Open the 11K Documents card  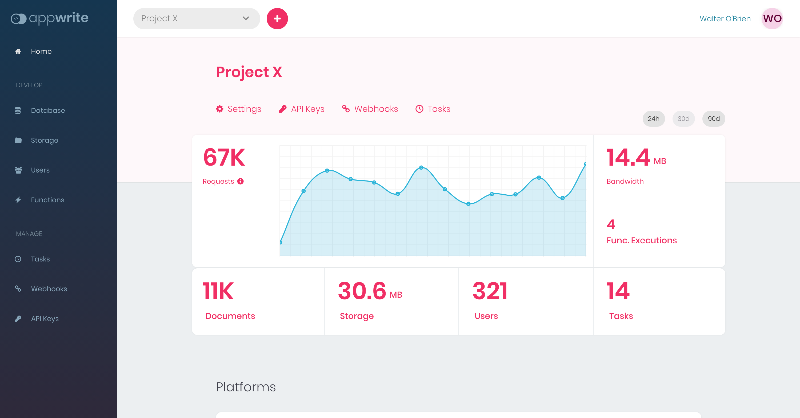point(258,302)
